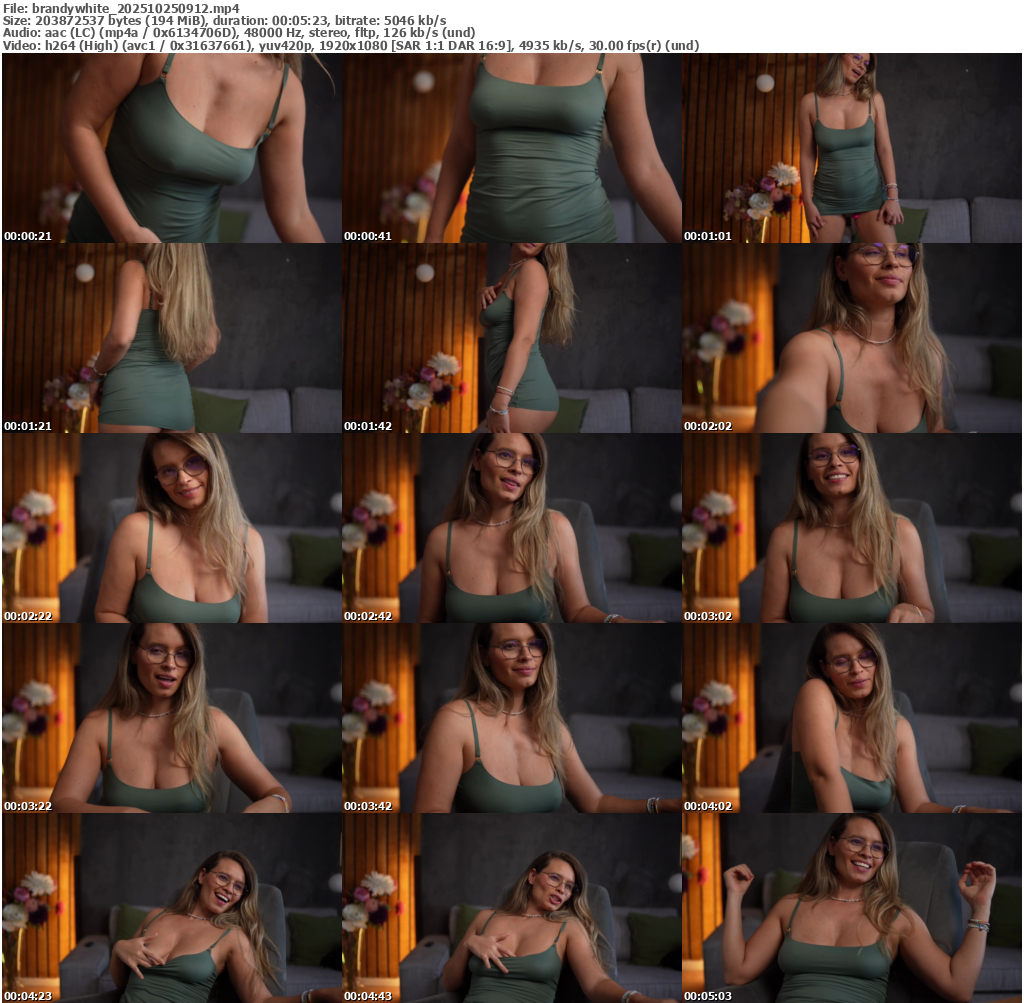The width and height of the screenshot is (1024, 1003).
Task: Click the file name brandywhite_202510250912.mp4
Action: [x=135, y=8]
